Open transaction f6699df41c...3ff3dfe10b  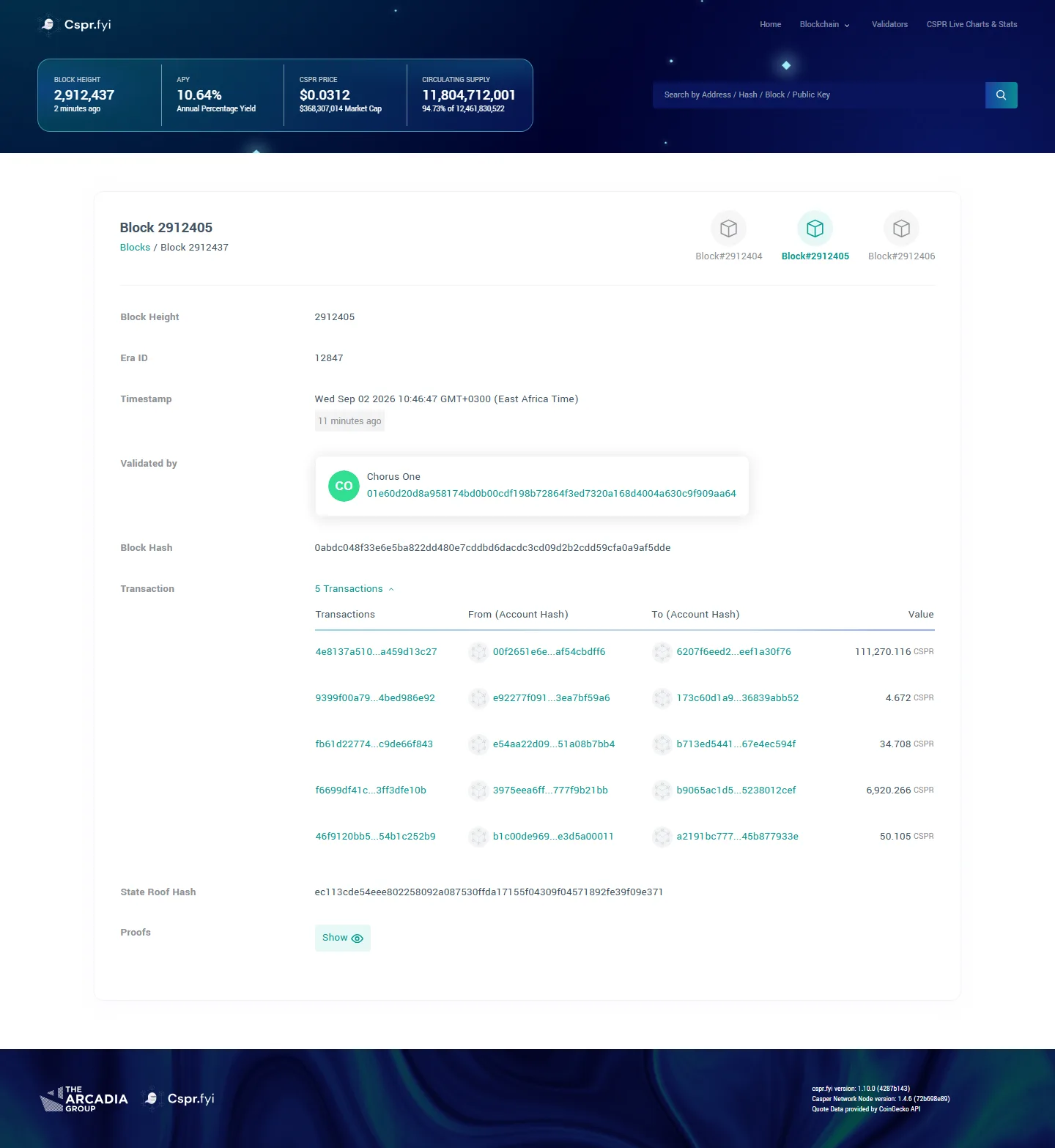tap(371, 790)
